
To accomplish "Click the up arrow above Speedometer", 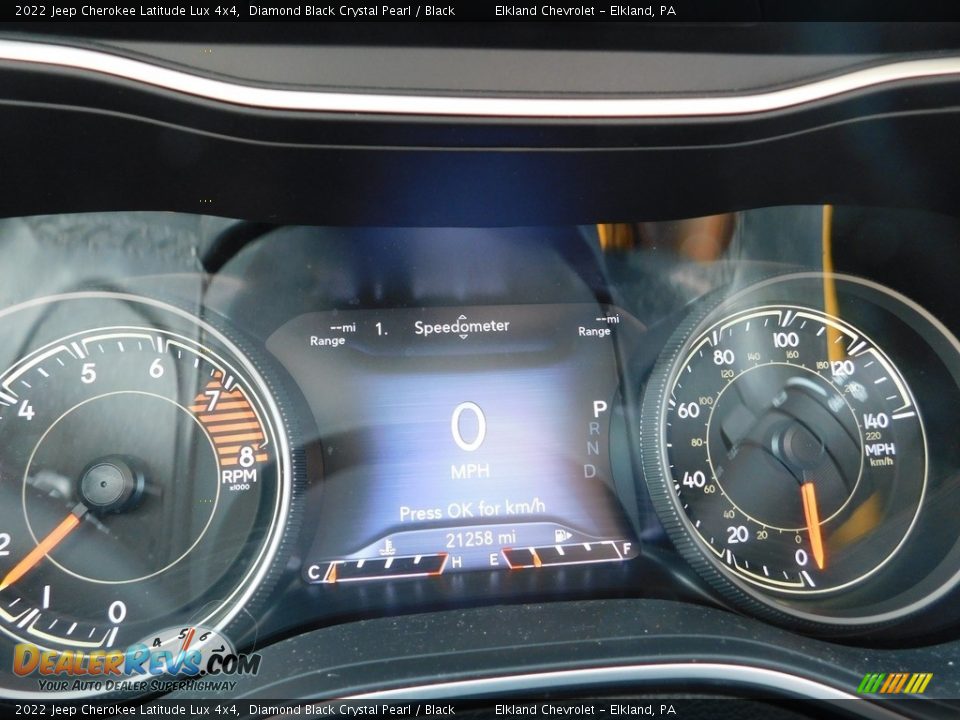I will pos(462,317).
